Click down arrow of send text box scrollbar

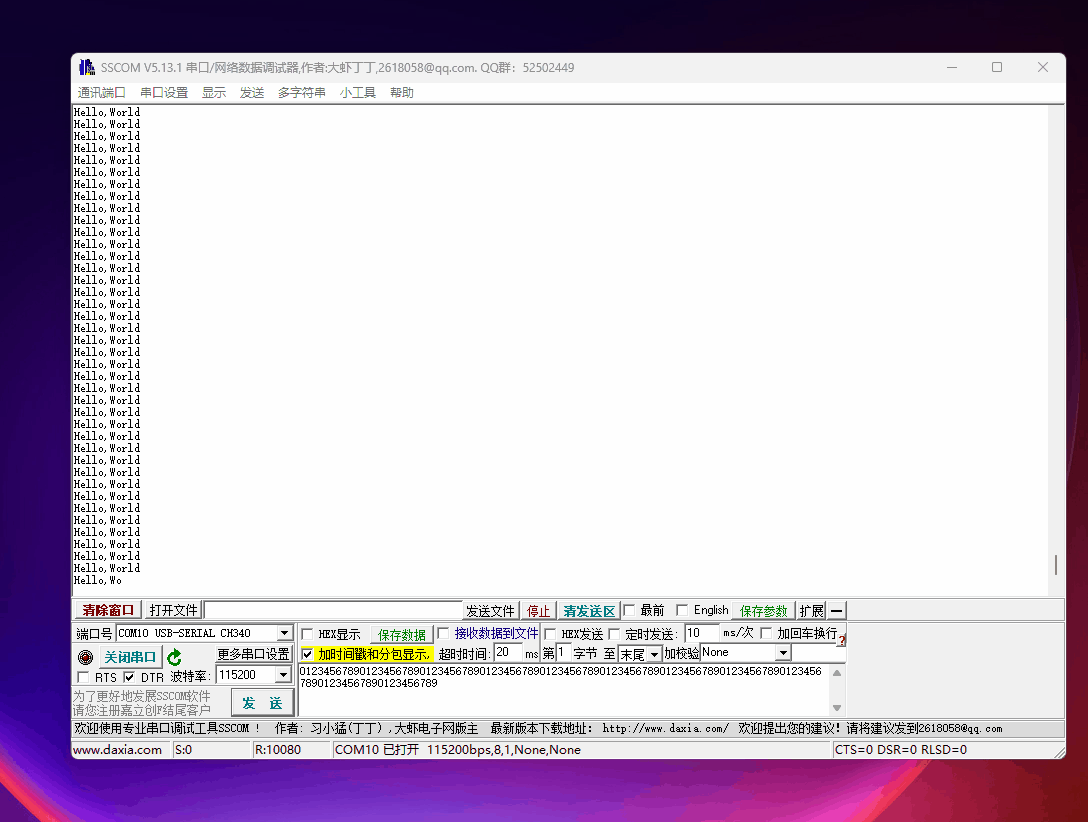pos(837,708)
